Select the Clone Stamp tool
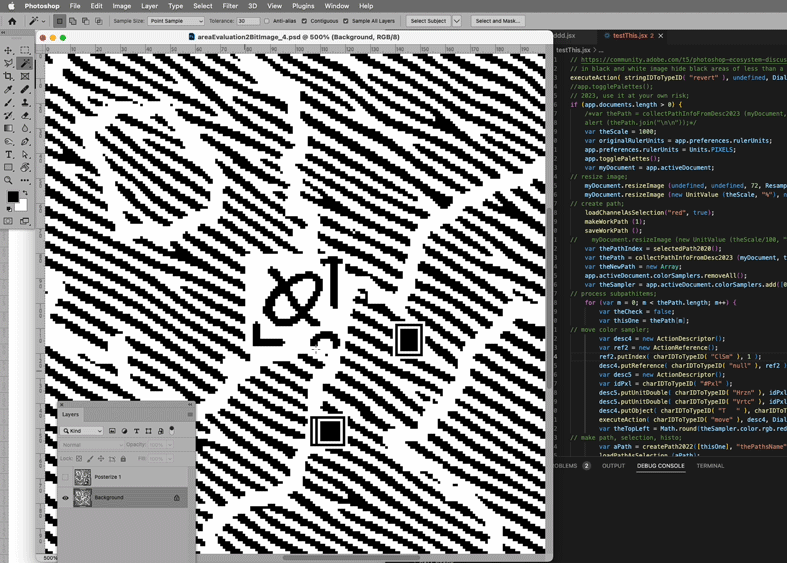Screen dimensions: 787x563 [x=25, y=102]
